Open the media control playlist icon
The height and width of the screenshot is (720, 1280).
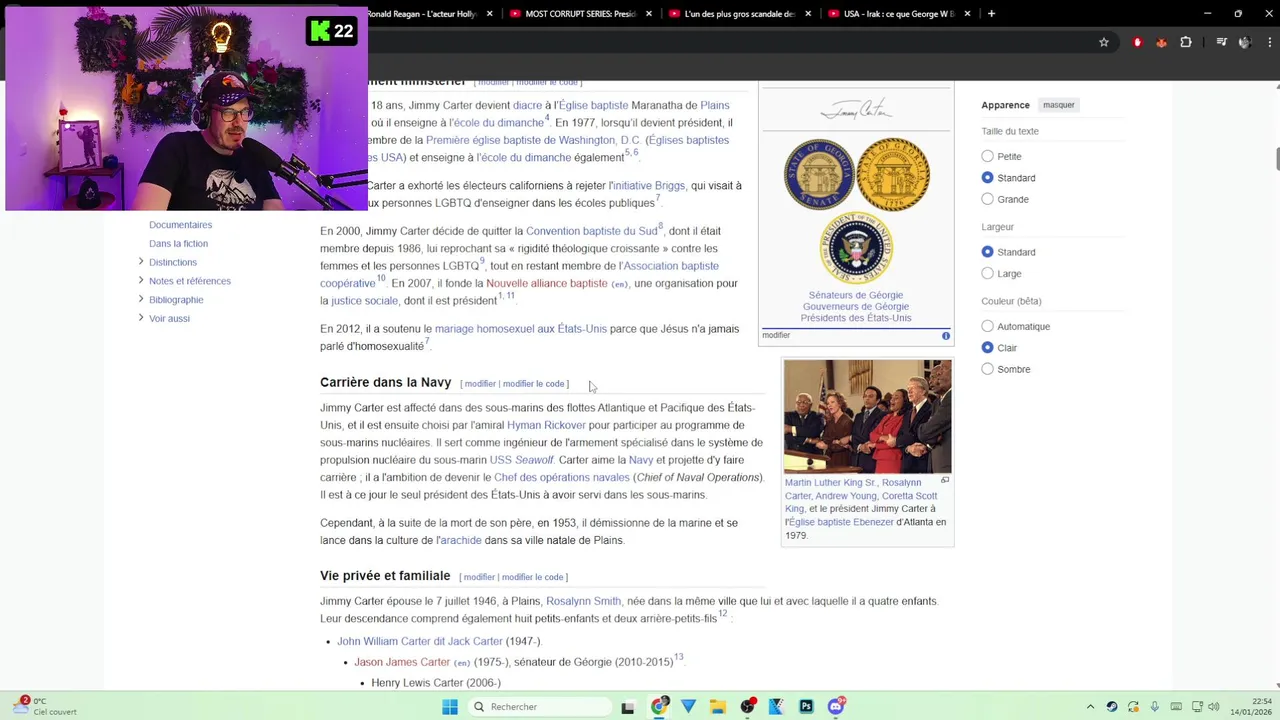point(1221,42)
